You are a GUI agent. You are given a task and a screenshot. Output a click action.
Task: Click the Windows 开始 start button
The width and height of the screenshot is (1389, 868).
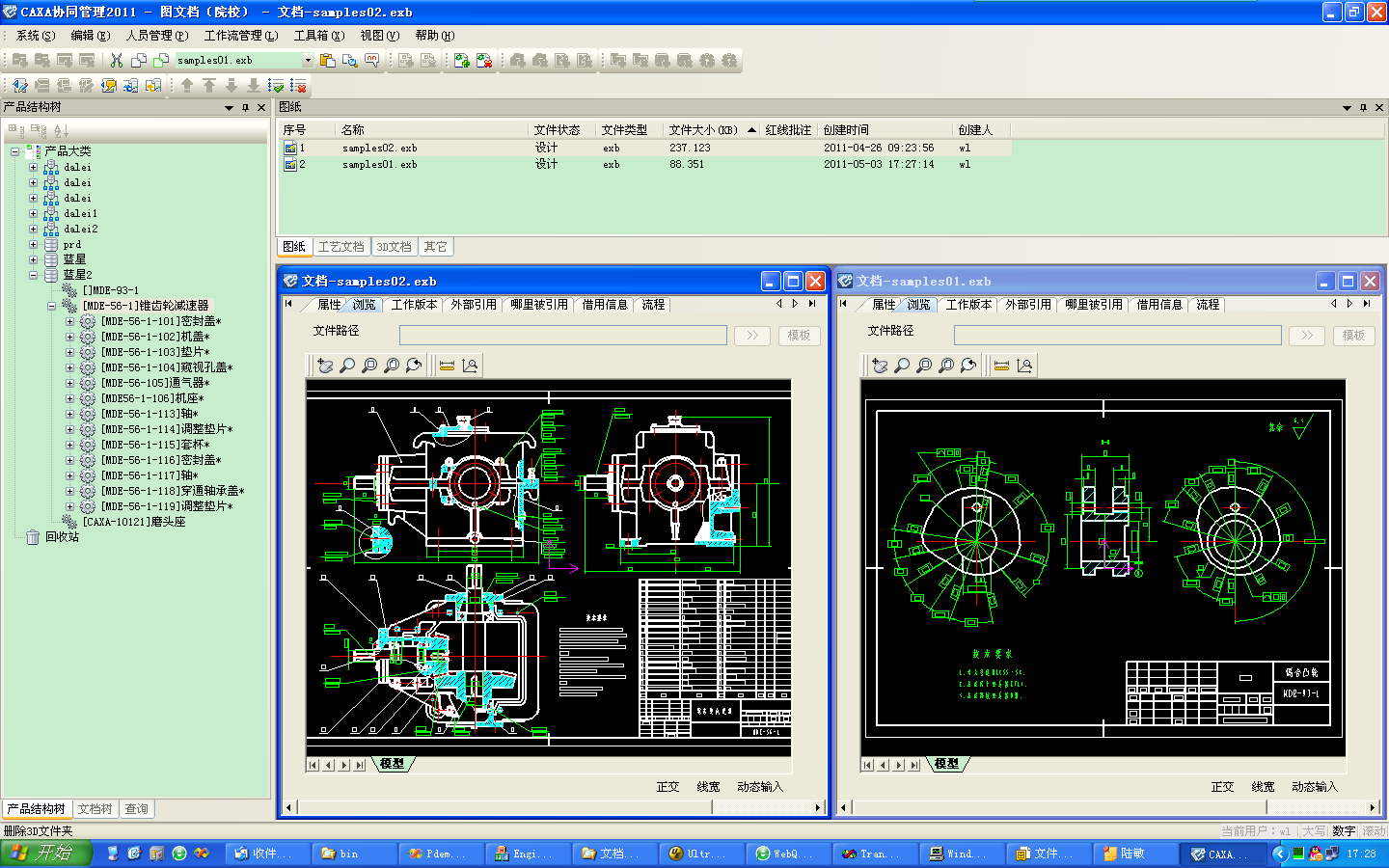click(46, 854)
